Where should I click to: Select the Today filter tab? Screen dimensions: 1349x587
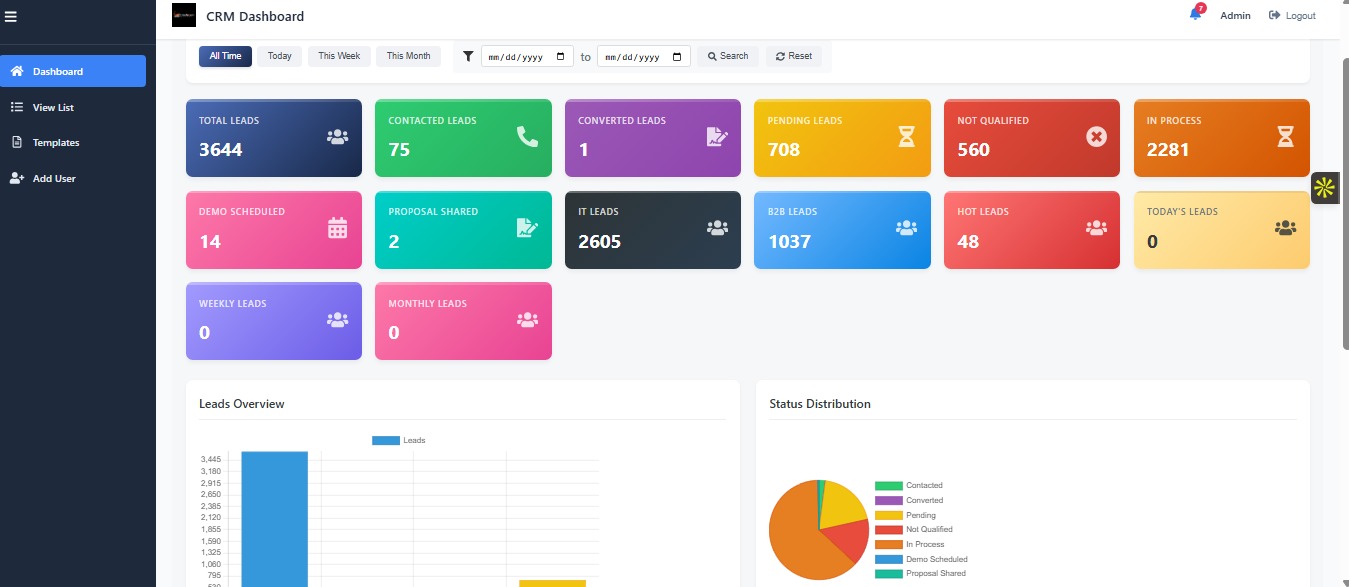coord(280,56)
